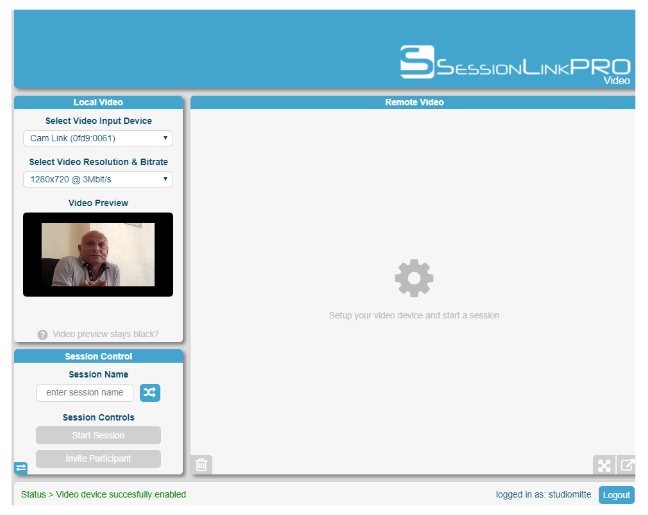The width and height of the screenshot is (648, 515).
Task: Open the Video Resolution & Bitrate dropdown
Action: click(98, 180)
